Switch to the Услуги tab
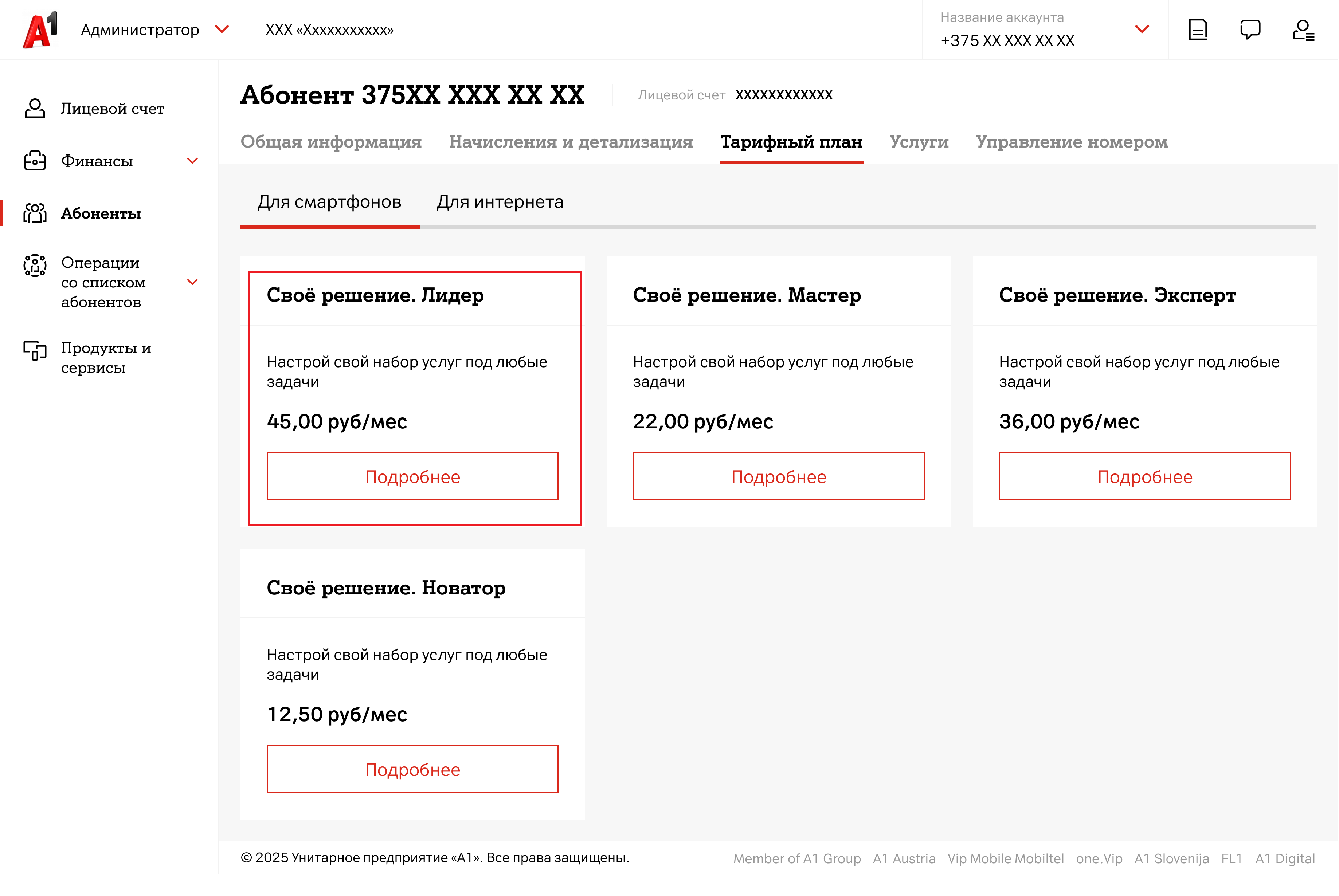The width and height of the screenshot is (1339, 896). point(919,142)
